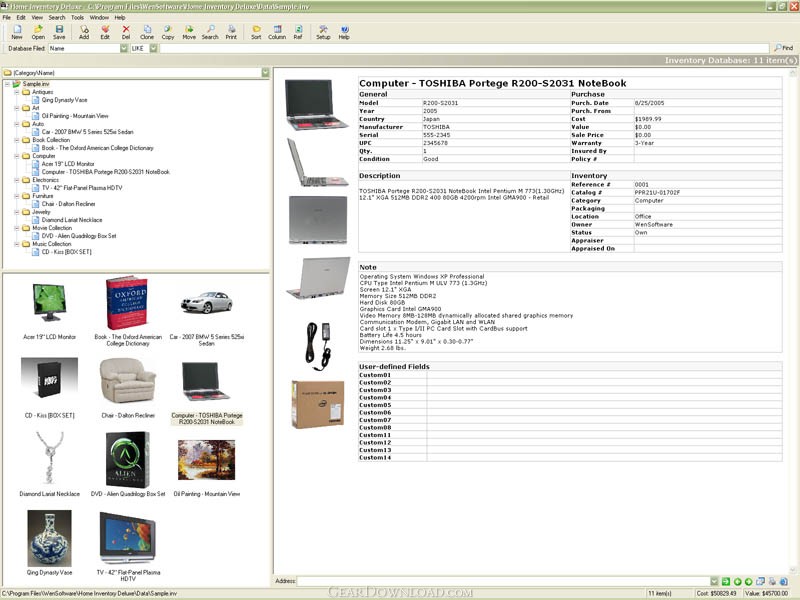This screenshot has width=800, height=600.
Task: Open the Category\Name view dropdown
Action: pos(265,72)
